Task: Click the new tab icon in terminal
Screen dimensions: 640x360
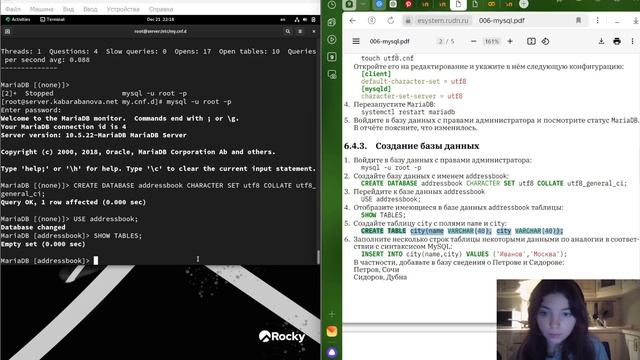Action: point(7,31)
